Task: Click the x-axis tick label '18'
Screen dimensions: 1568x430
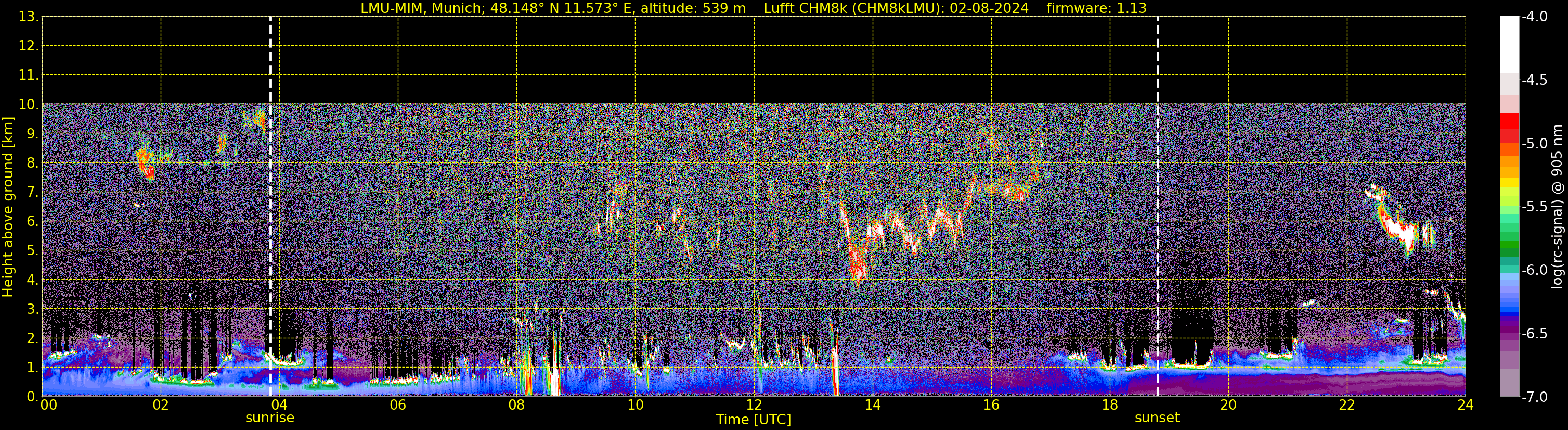Action: (1110, 405)
